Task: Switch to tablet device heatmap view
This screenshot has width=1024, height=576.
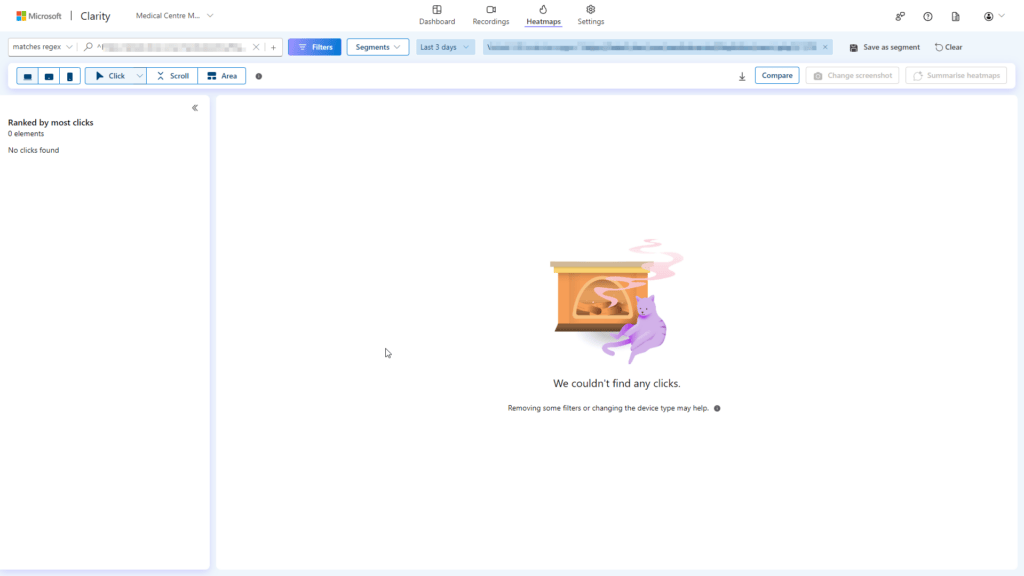Action: click(48, 75)
